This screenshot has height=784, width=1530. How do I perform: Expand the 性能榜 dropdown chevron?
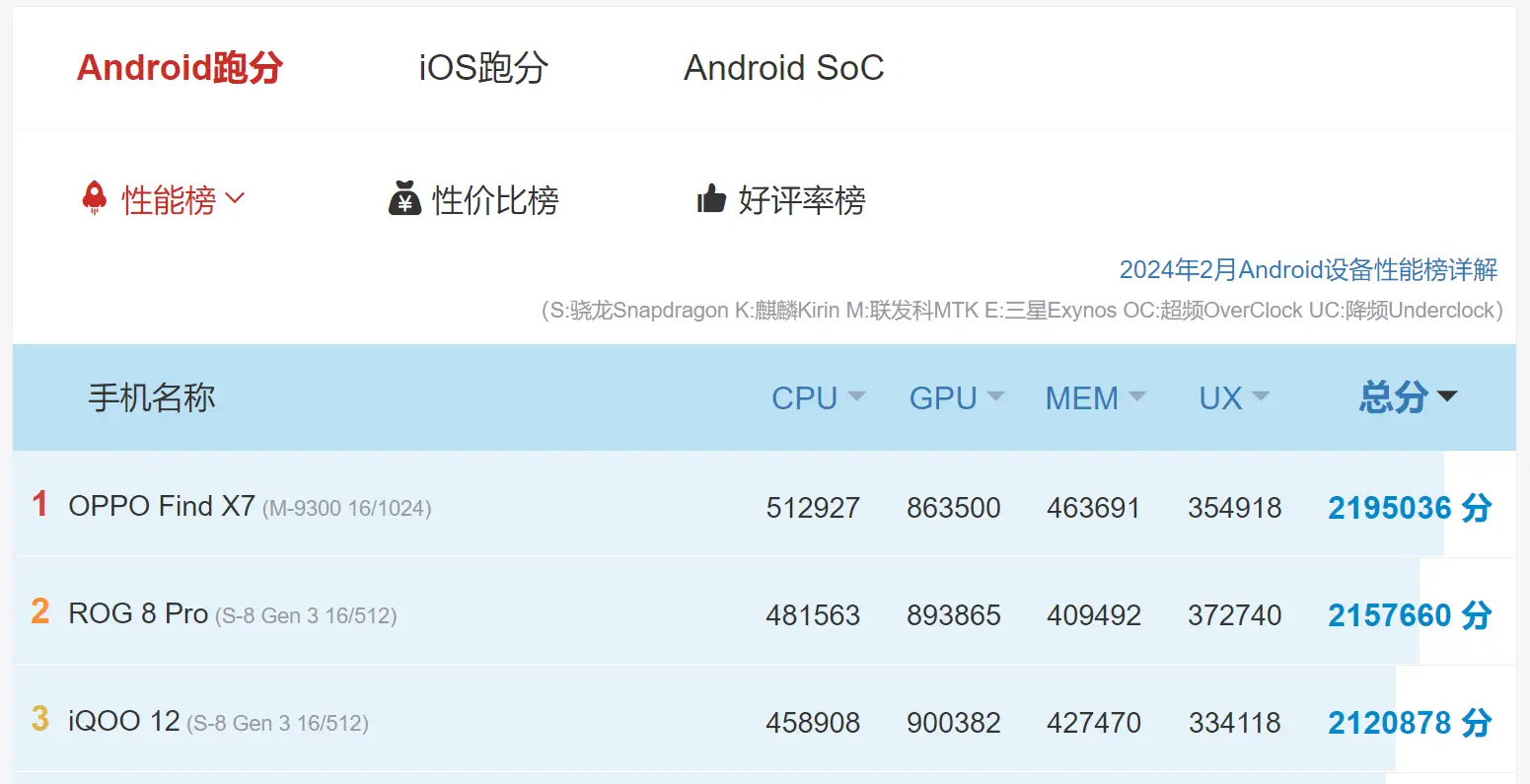pos(235,197)
